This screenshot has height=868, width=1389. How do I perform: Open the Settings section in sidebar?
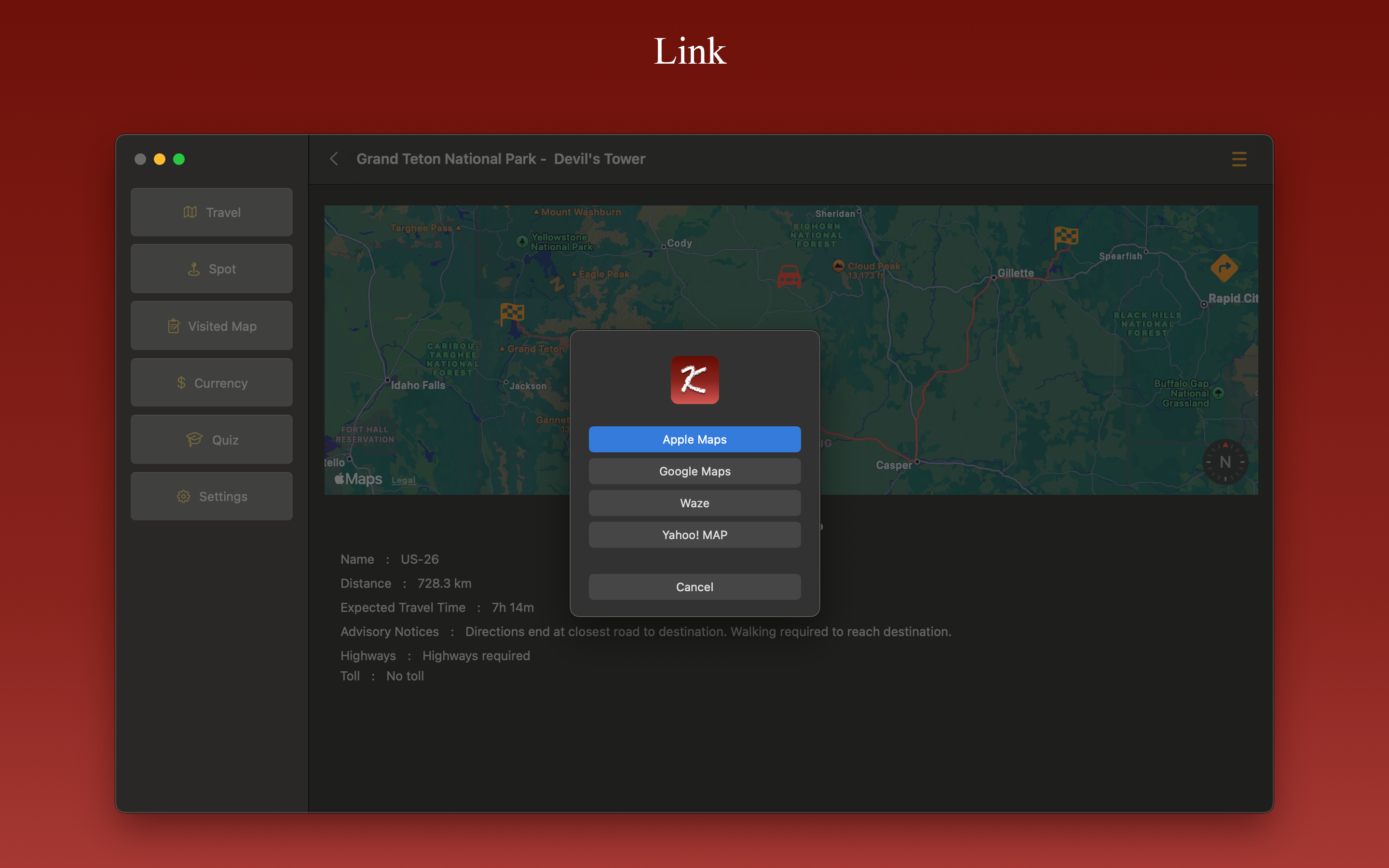(x=211, y=497)
